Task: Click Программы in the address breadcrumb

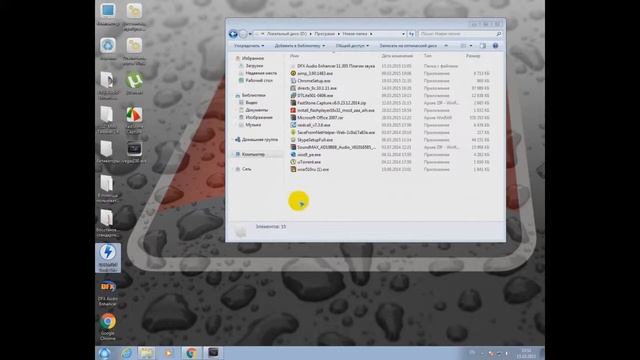Action: pyautogui.click(x=324, y=34)
